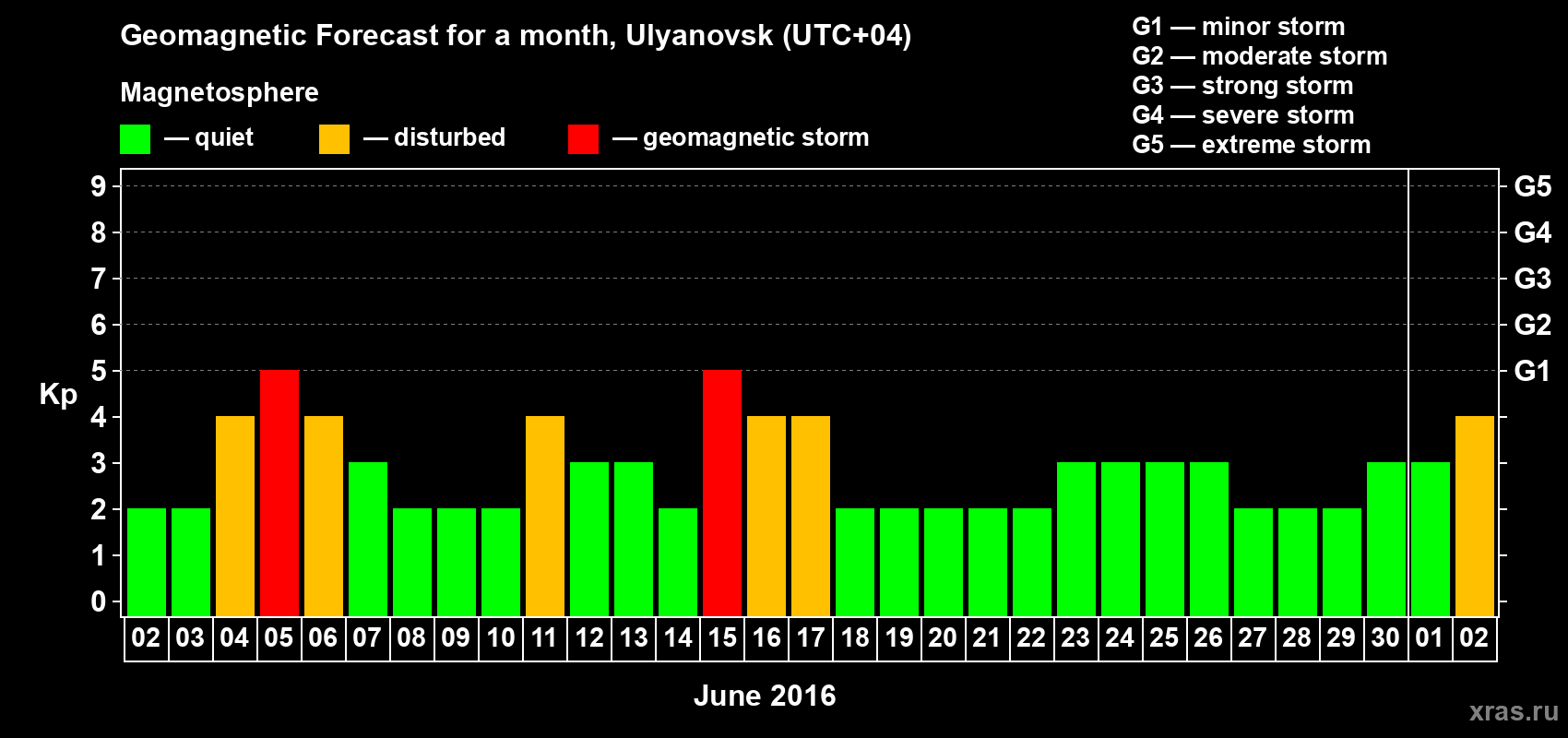This screenshot has width=1568, height=738.
Task: Click the '— geomagnetic storm' legend label
Action: pos(741,137)
